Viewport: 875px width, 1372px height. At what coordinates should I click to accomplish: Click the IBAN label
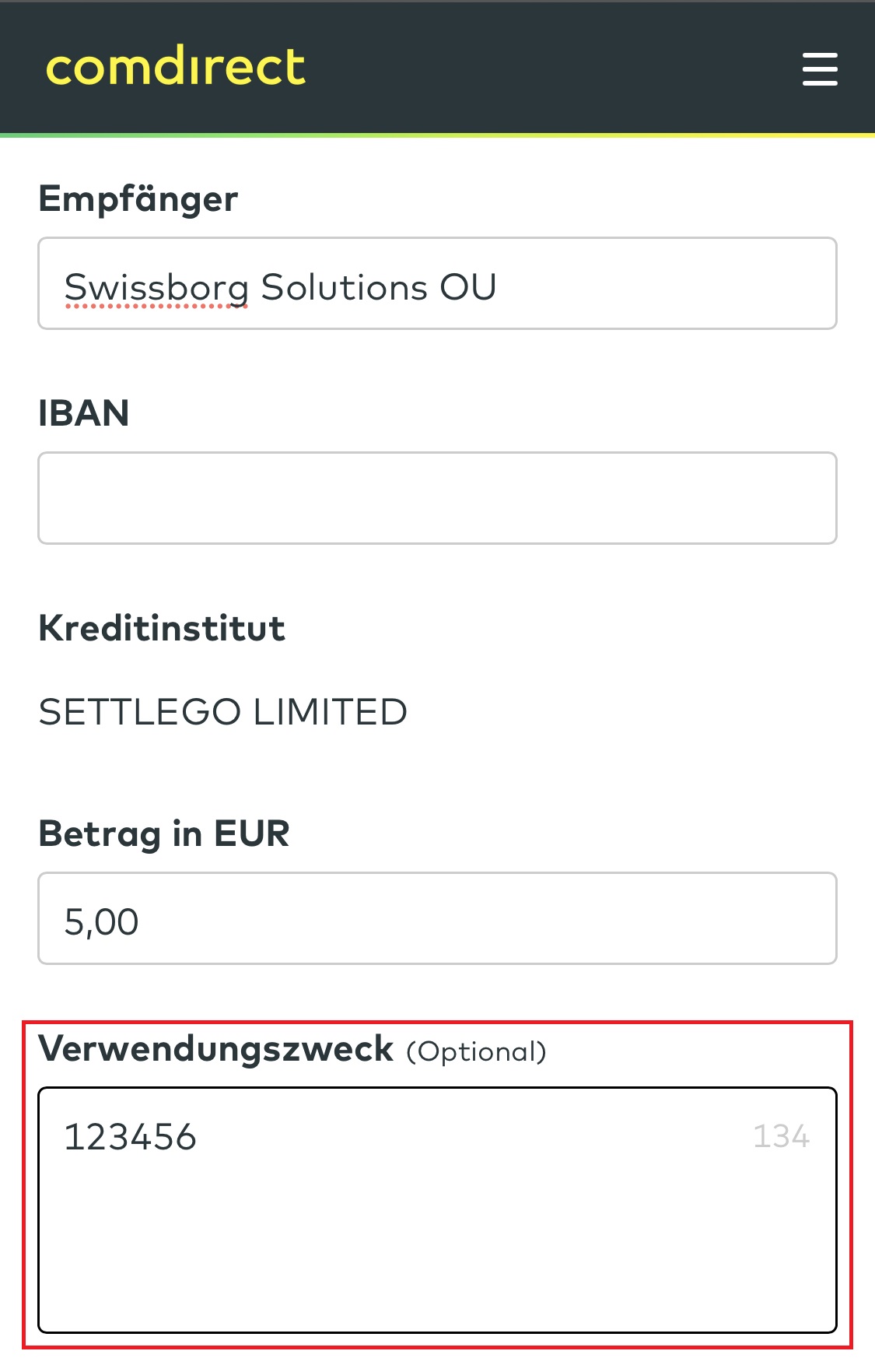click(84, 414)
